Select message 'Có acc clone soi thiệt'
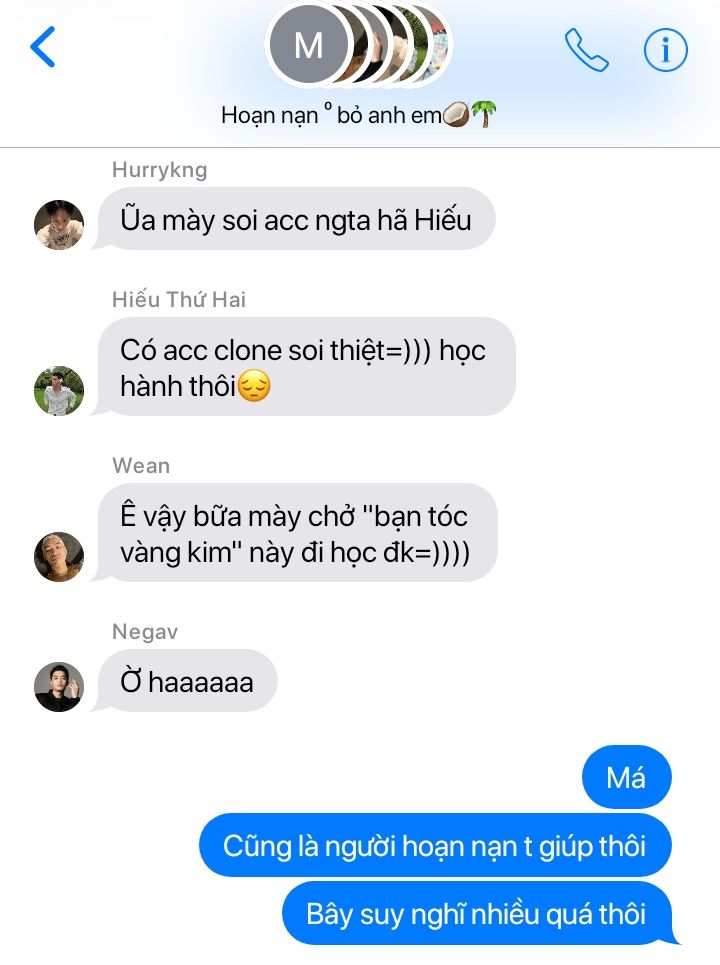The width and height of the screenshot is (720, 965). tap(306, 367)
